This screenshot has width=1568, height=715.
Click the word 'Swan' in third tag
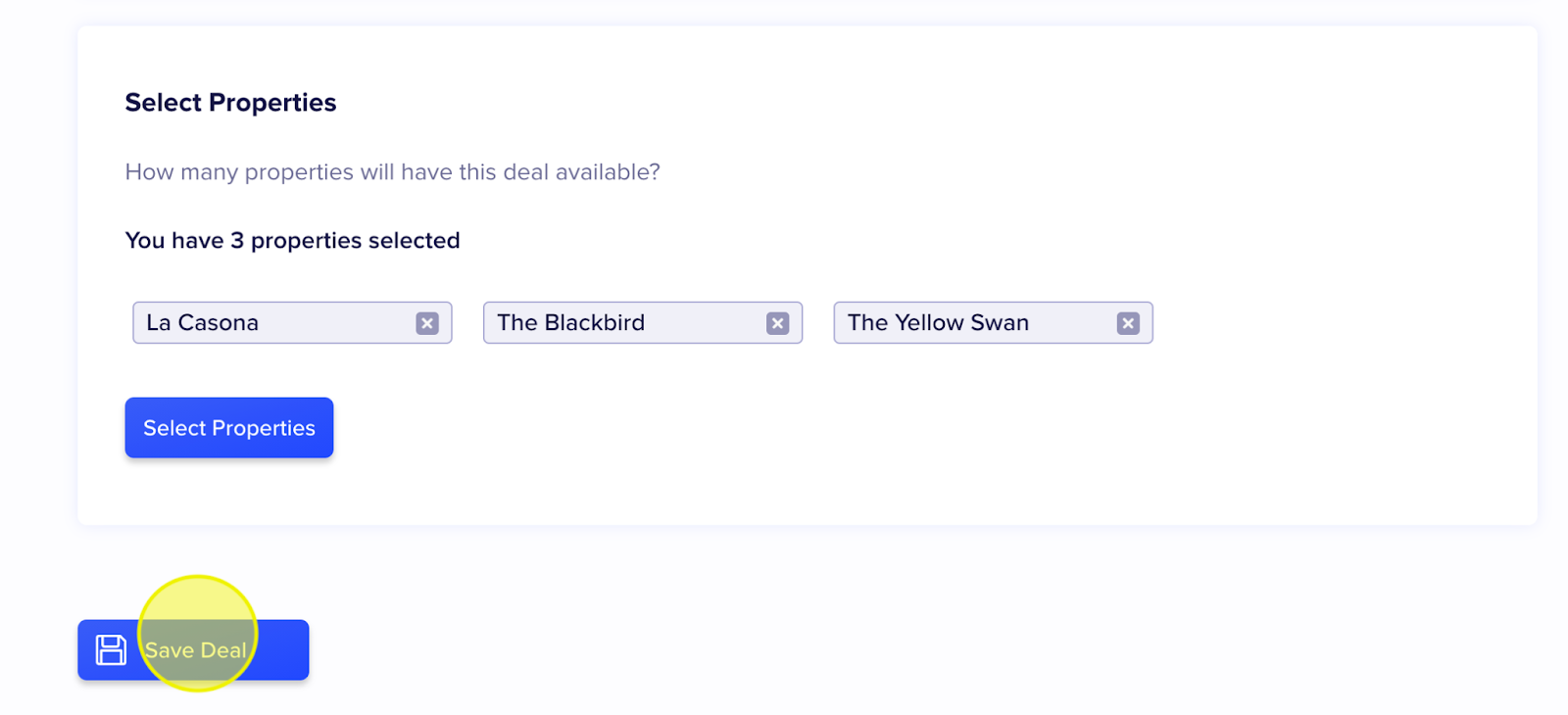pos(1000,323)
